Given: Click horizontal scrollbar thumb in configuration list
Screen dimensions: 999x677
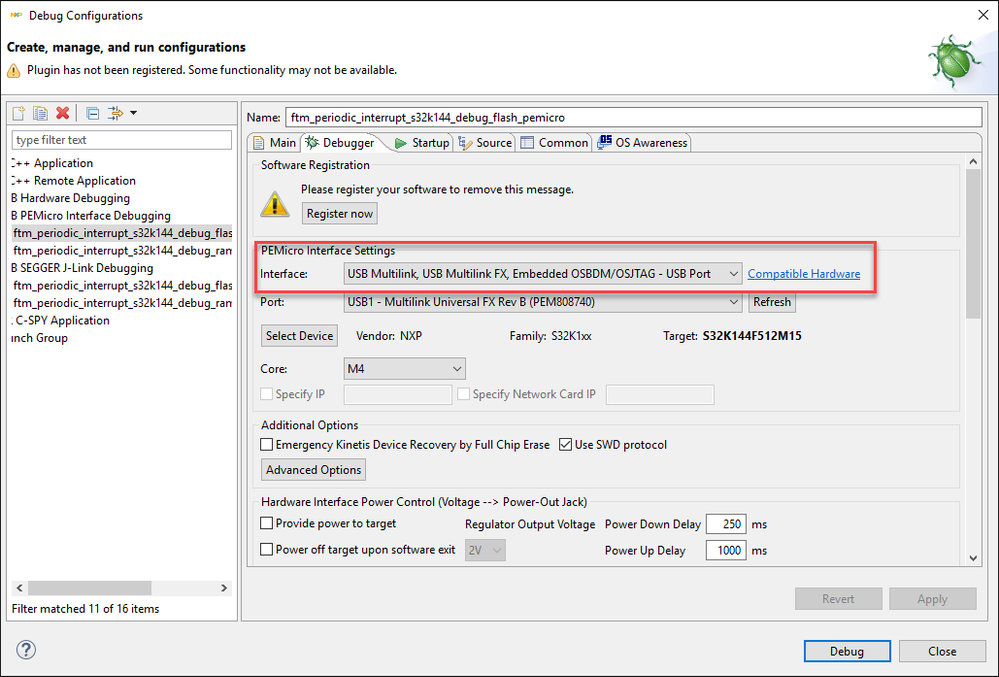Looking at the screenshot, I should [x=90, y=588].
